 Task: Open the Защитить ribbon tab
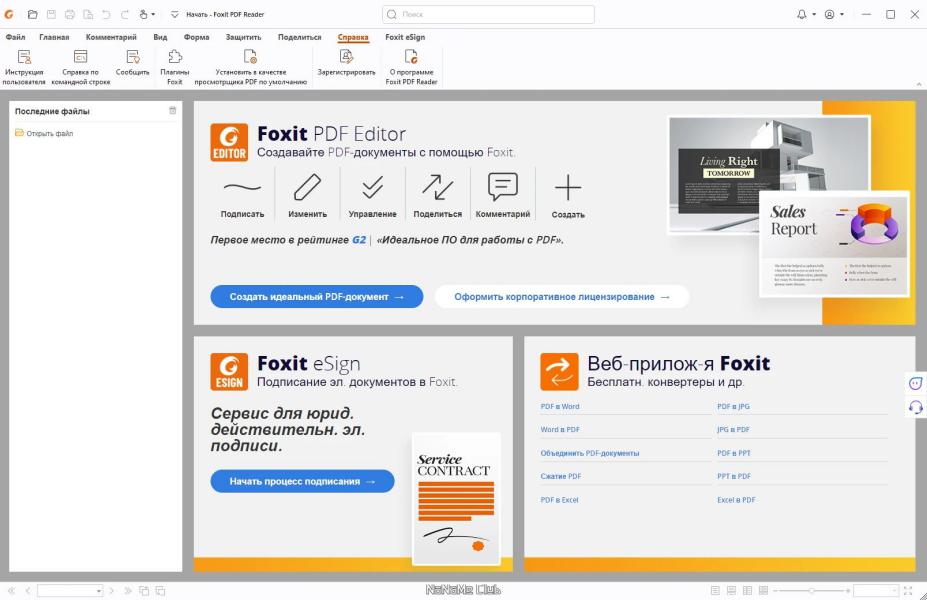243,37
